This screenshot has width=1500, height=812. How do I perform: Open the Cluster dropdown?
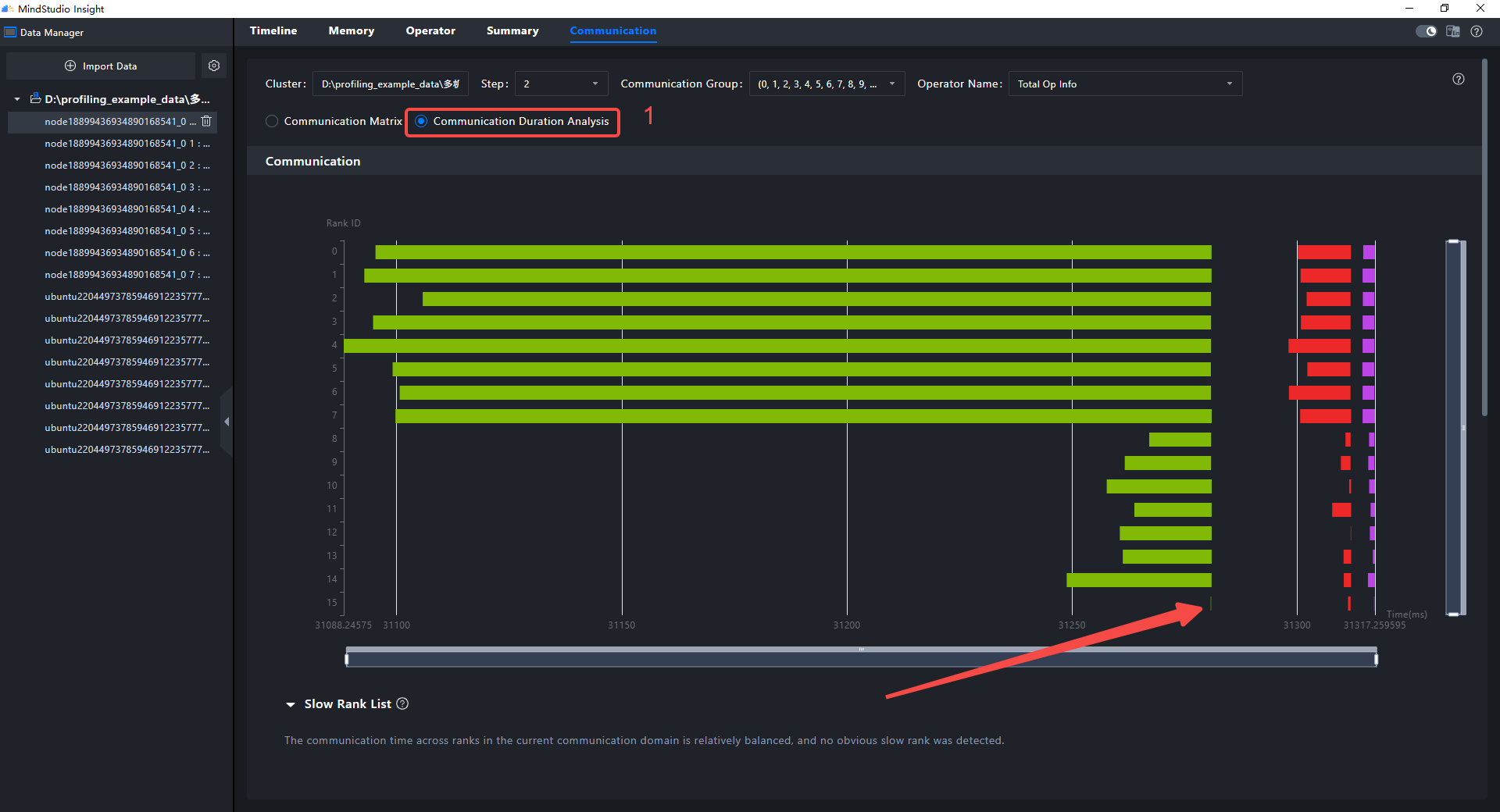pos(391,84)
